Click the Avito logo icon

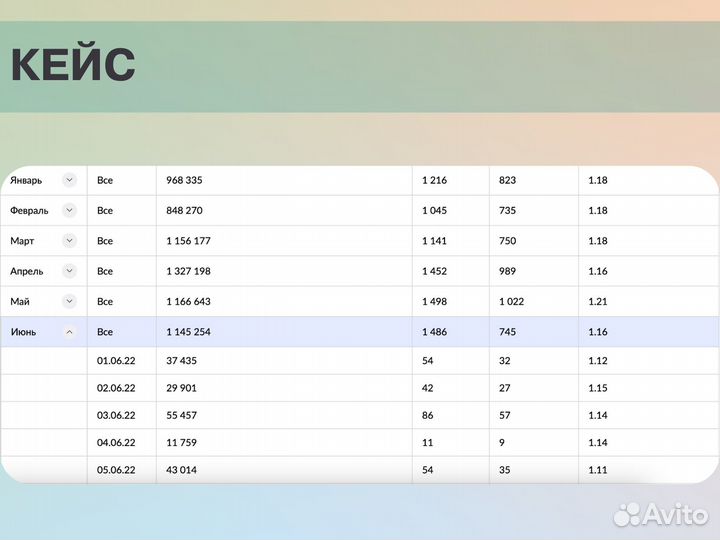pyautogui.click(x=627, y=515)
